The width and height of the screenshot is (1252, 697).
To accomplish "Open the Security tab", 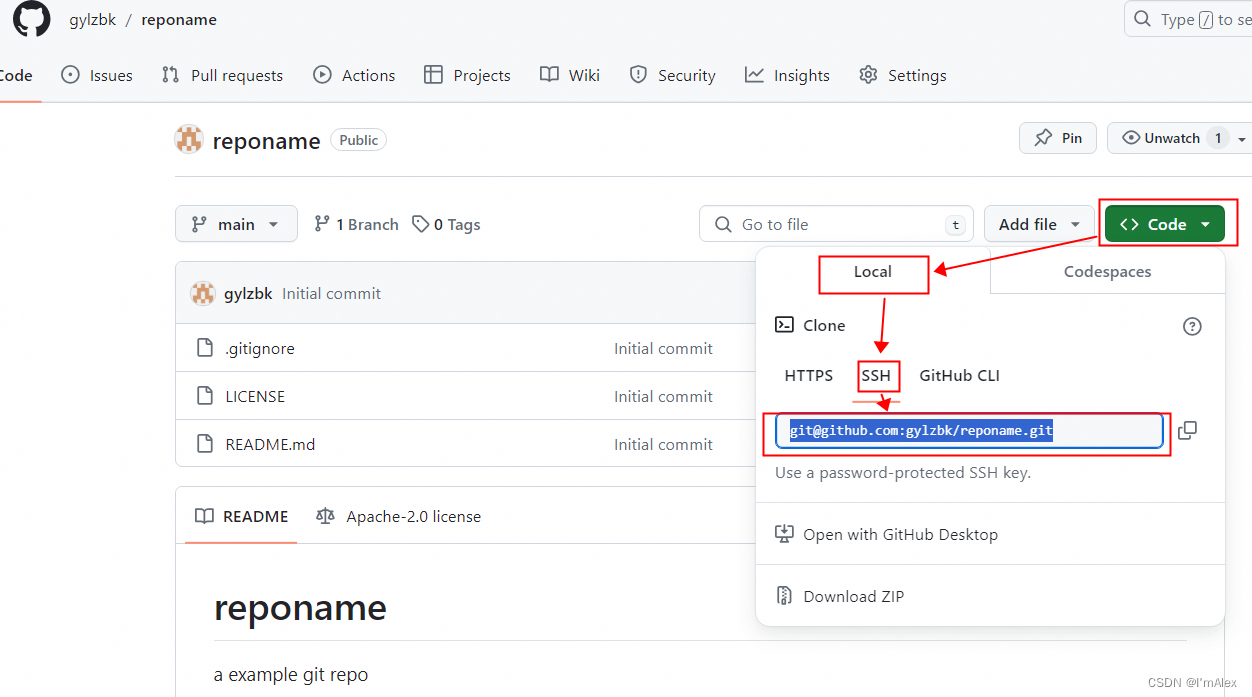I will pyautogui.click(x=672, y=75).
